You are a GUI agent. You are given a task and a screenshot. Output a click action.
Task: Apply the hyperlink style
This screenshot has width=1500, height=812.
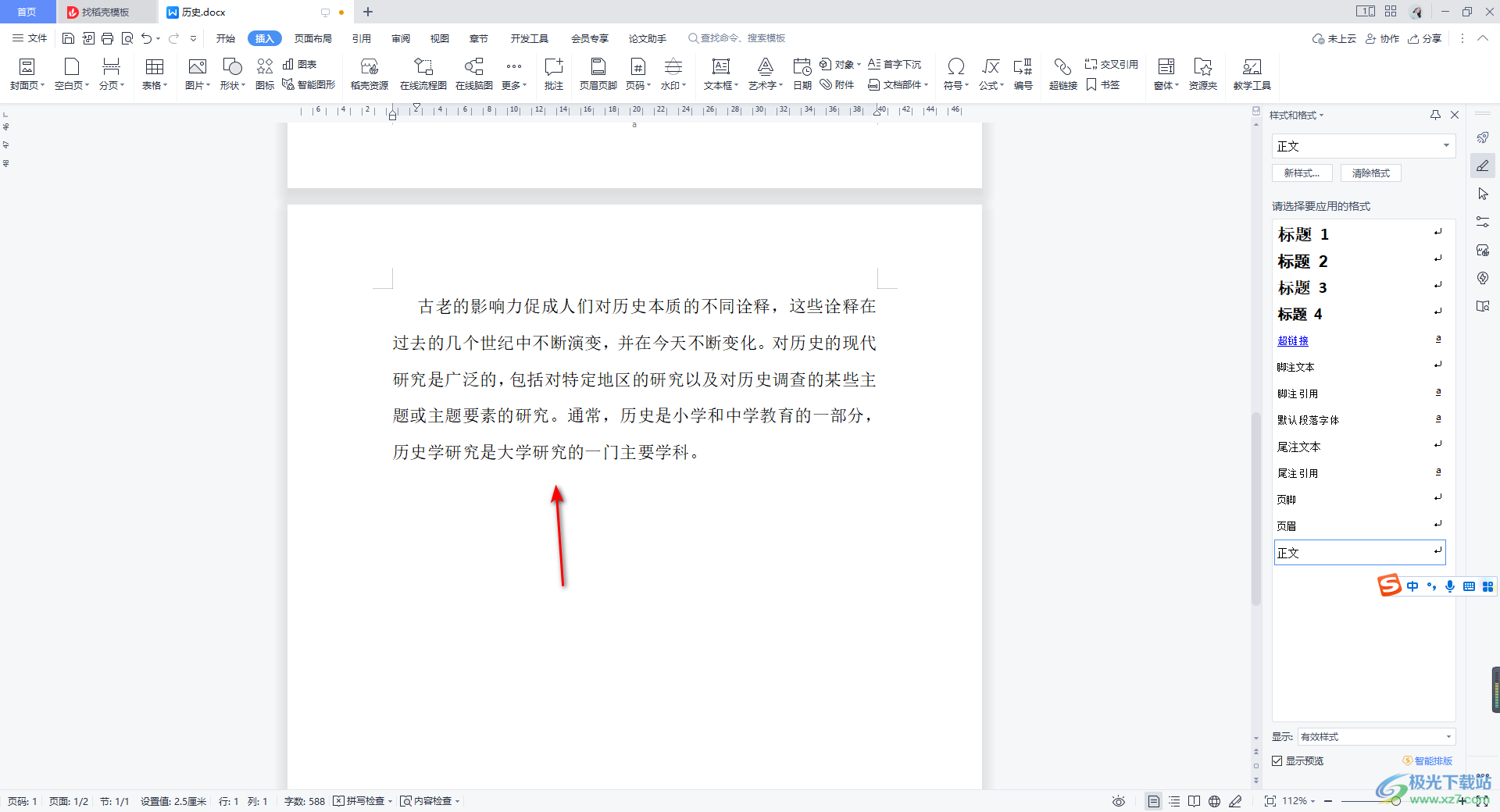coord(1360,340)
